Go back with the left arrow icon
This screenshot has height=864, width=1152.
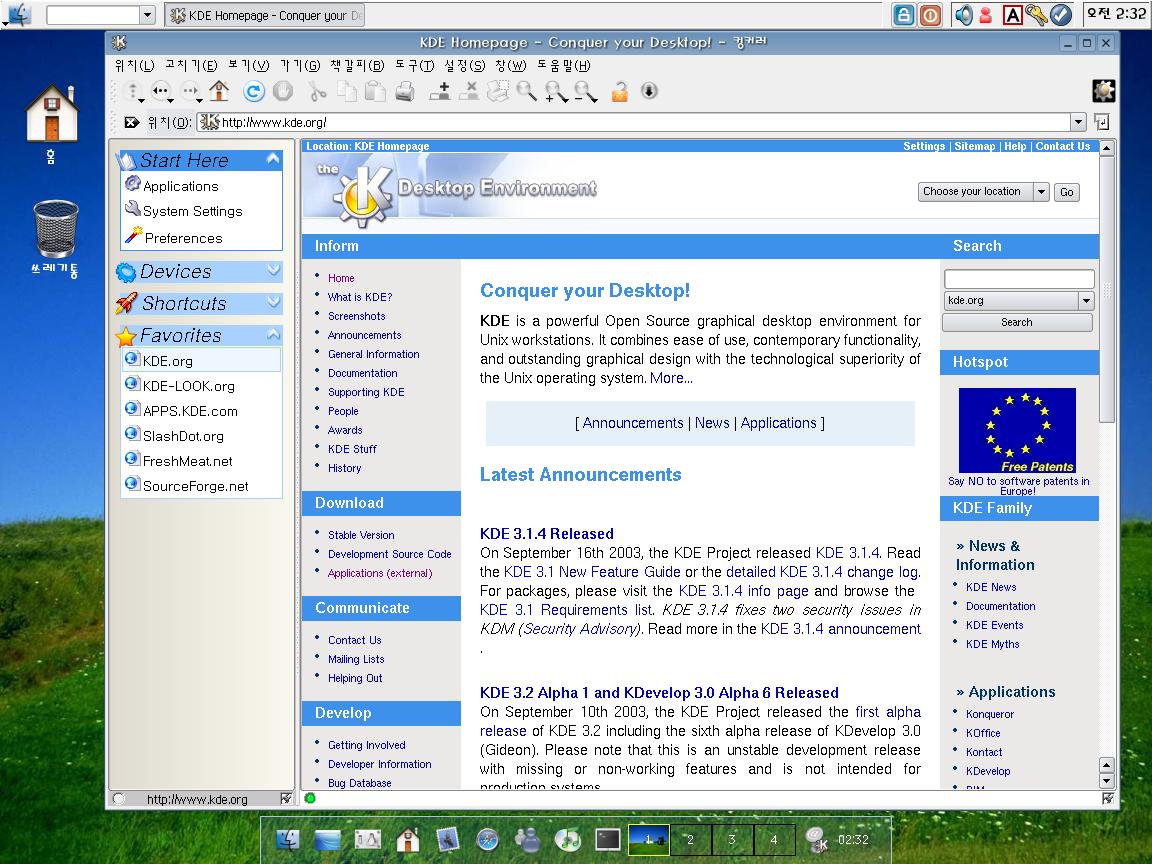point(160,91)
